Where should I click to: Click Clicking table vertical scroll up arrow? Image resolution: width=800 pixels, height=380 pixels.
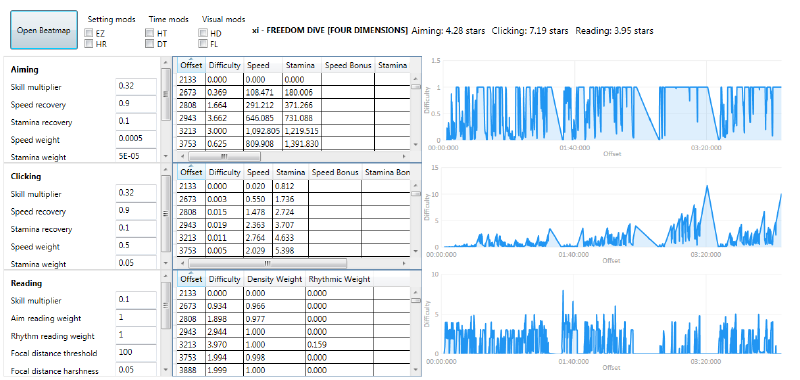tap(416, 186)
